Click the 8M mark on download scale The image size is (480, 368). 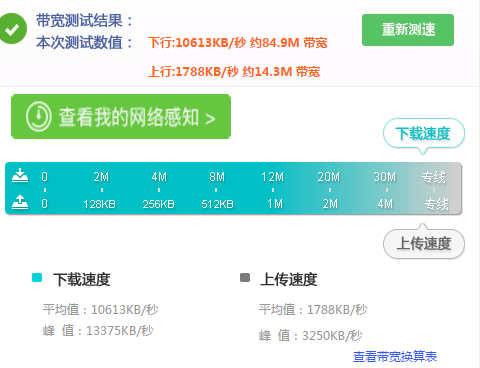coord(217,177)
